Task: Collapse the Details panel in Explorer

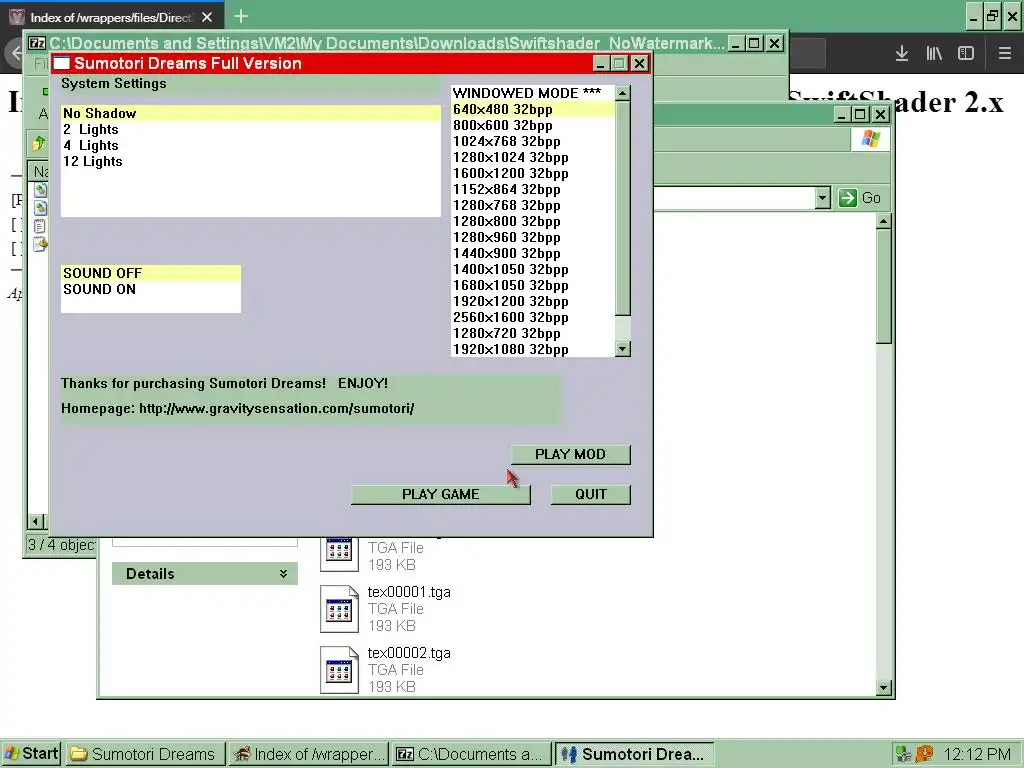Action: [x=283, y=573]
